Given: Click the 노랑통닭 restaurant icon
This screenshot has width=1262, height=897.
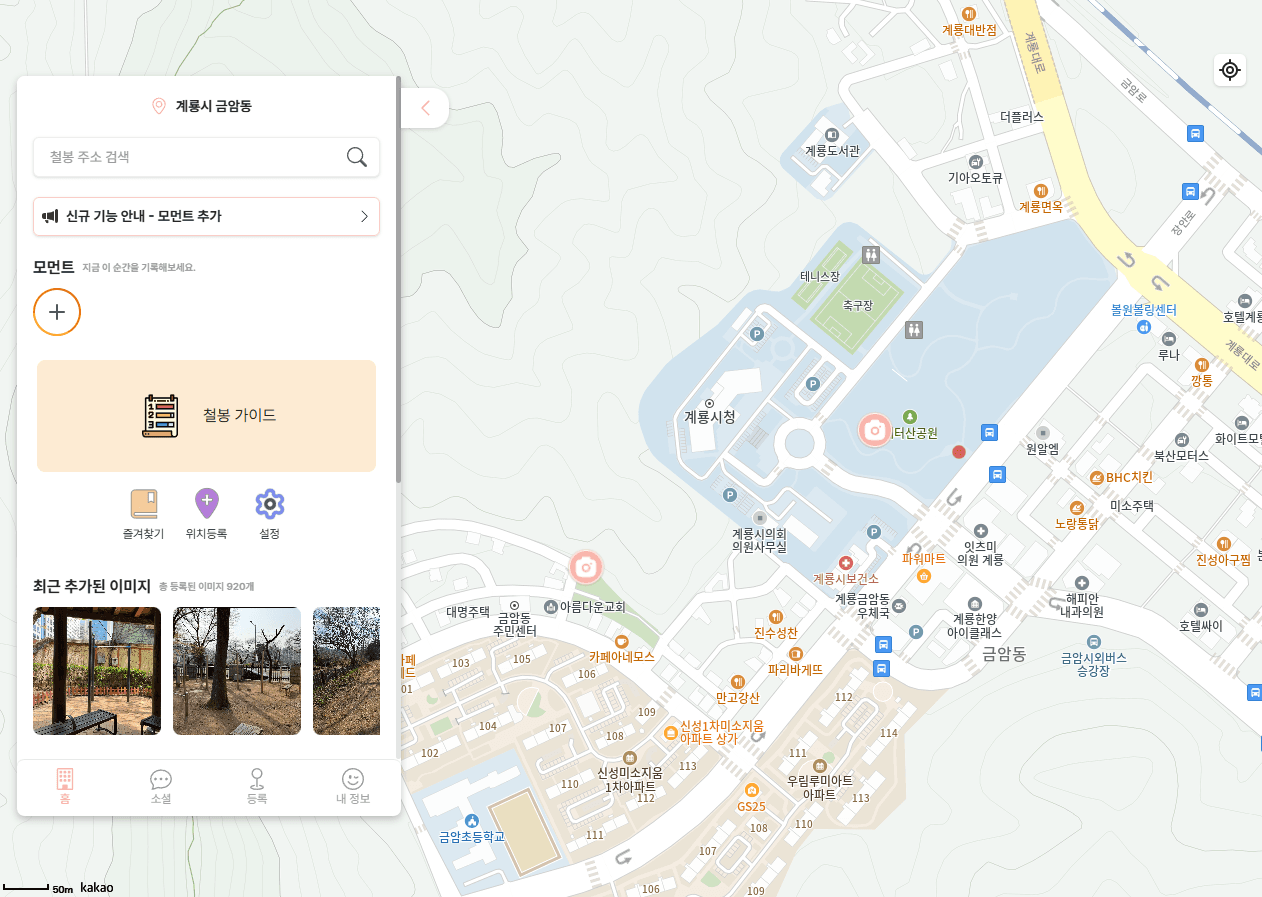Looking at the screenshot, I should [1077, 507].
